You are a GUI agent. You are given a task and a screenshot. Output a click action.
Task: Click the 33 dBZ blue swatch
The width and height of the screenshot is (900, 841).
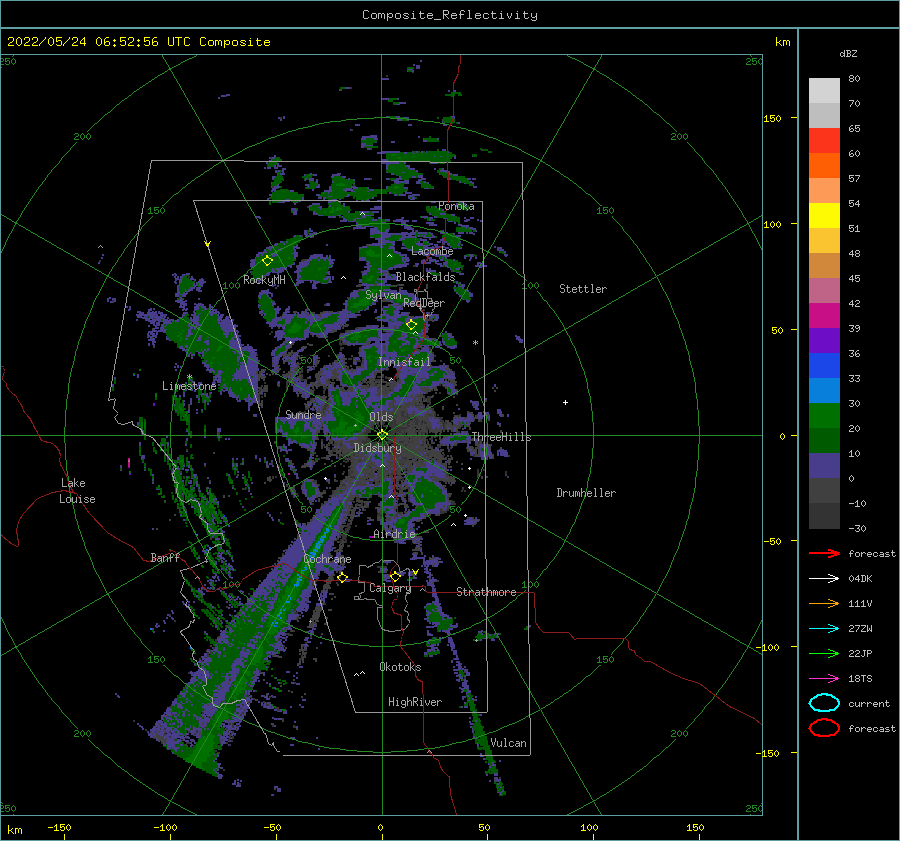click(x=824, y=365)
